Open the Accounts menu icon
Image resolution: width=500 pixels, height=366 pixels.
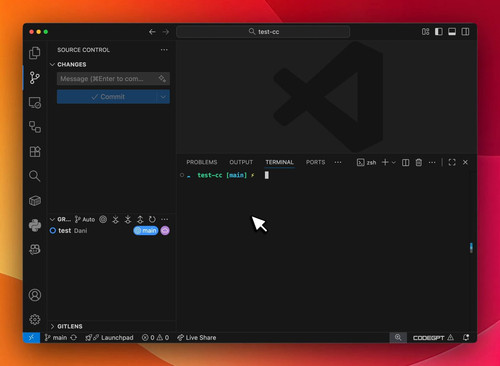coord(35,295)
